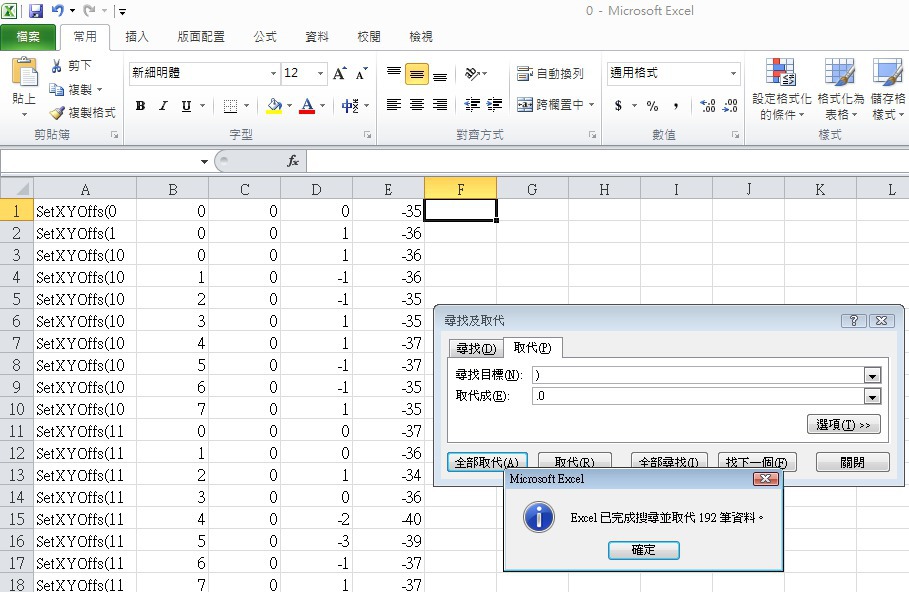Toggle Bold formatting
Viewport: 909px width, 592px height.
(140, 106)
